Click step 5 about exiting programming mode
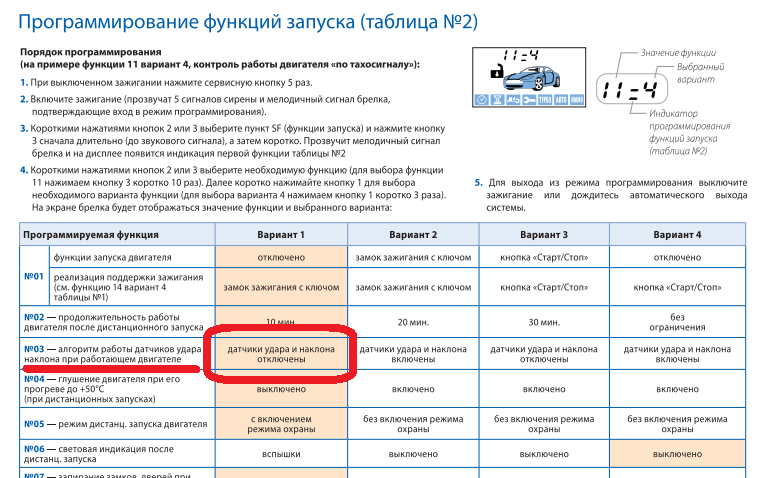 611,195
